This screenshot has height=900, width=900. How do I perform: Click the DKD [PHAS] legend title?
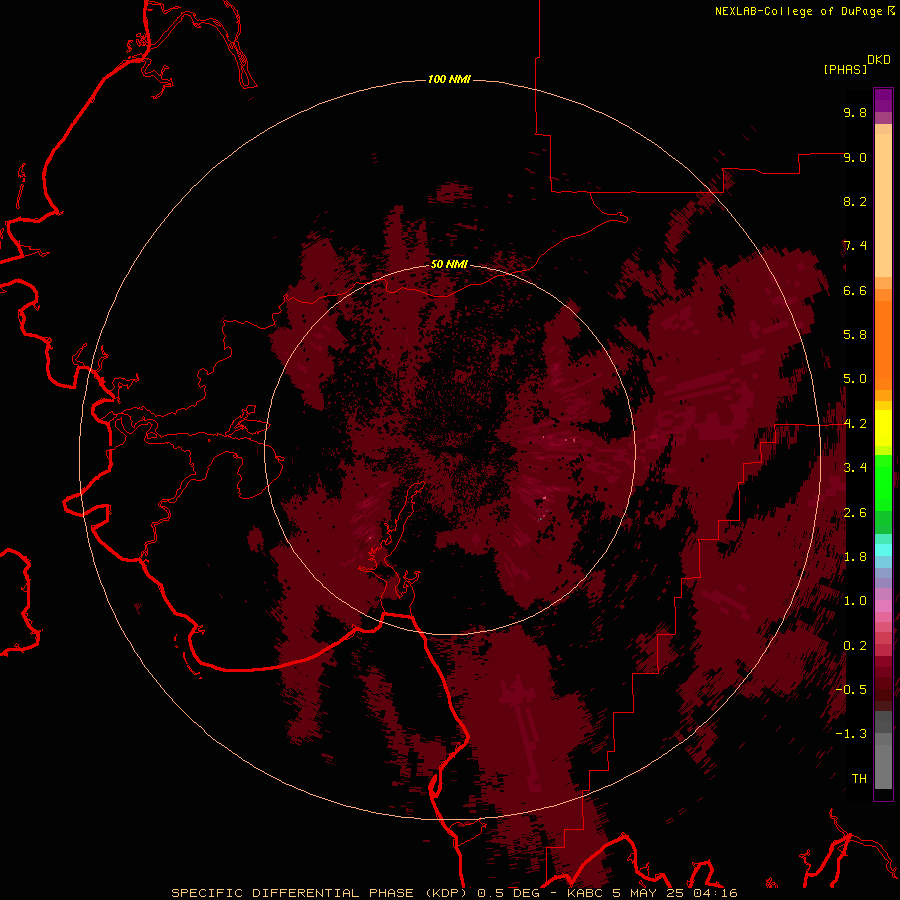point(857,64)
